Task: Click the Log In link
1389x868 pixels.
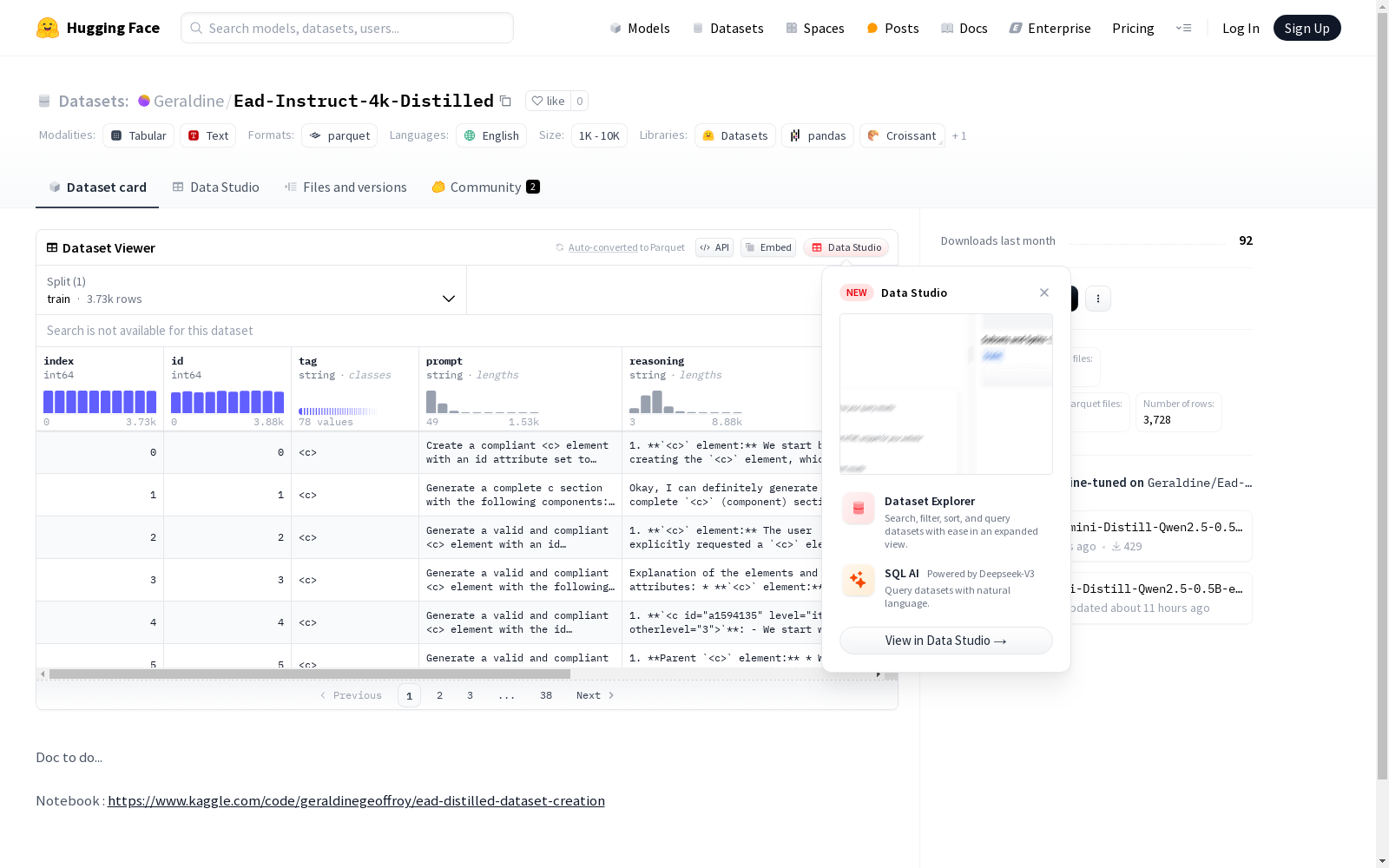Action: pos(1241,28)
